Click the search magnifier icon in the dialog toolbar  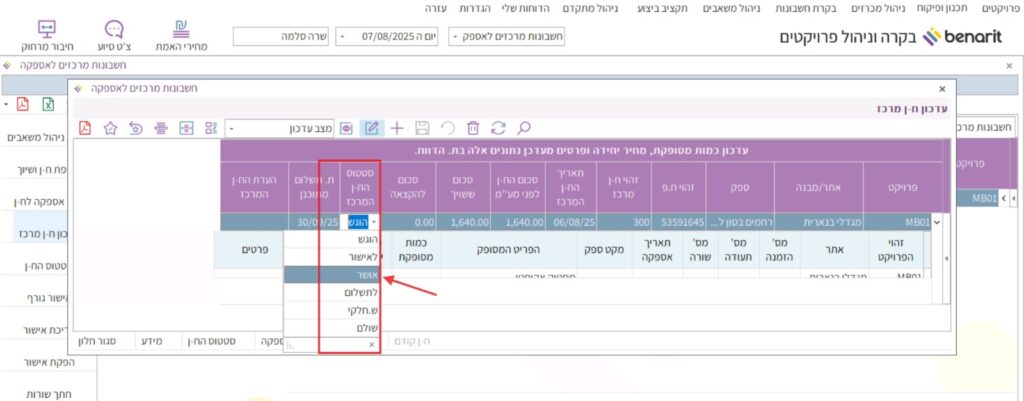click(523, 128)
